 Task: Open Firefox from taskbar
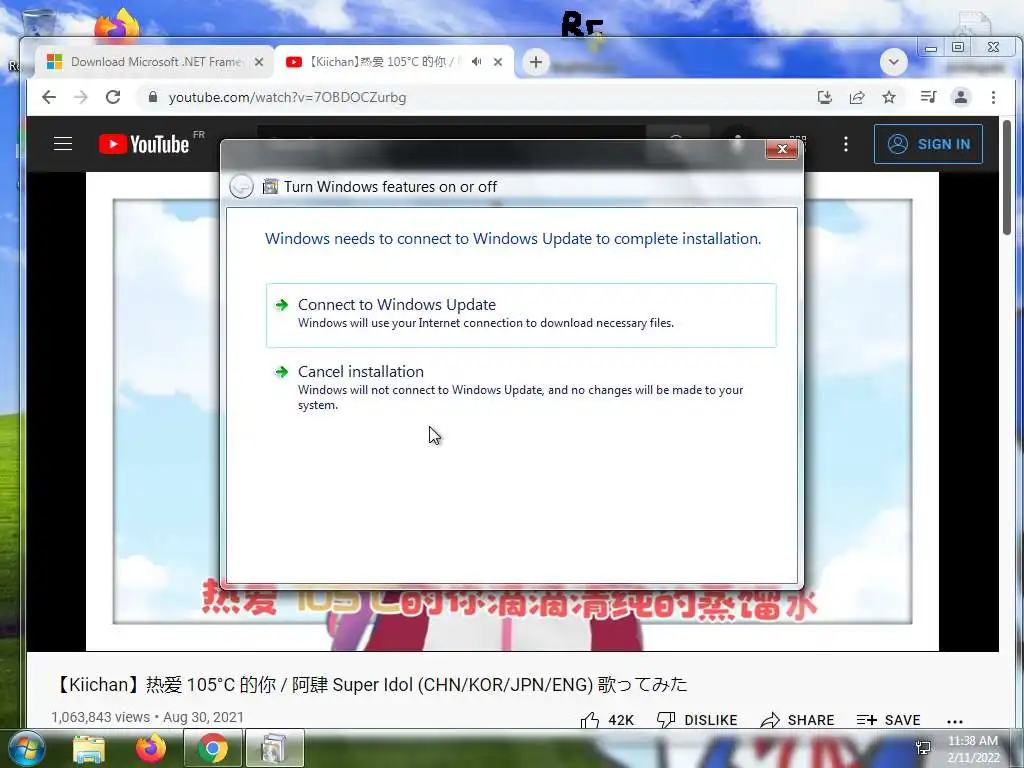click(x=151, y=749)
